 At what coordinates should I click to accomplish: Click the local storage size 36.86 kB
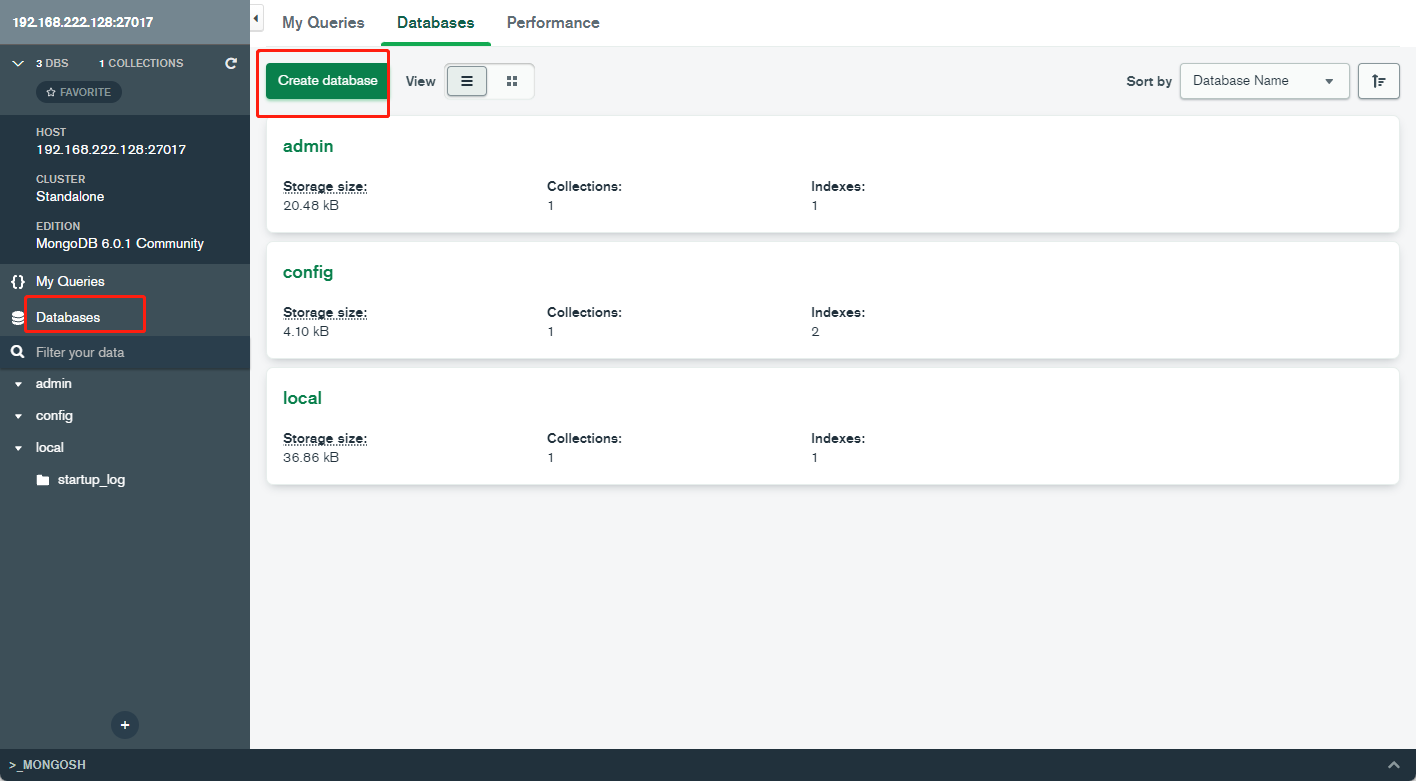tap(311, 458)
